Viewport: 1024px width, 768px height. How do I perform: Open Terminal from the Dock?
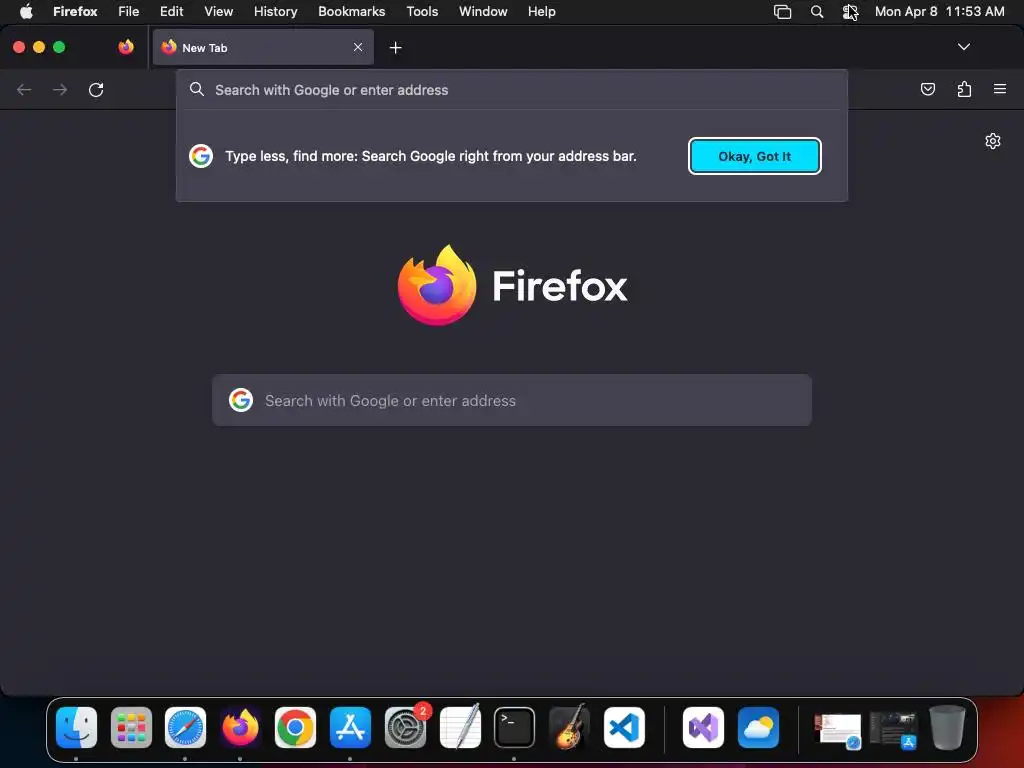click(515, 727)
